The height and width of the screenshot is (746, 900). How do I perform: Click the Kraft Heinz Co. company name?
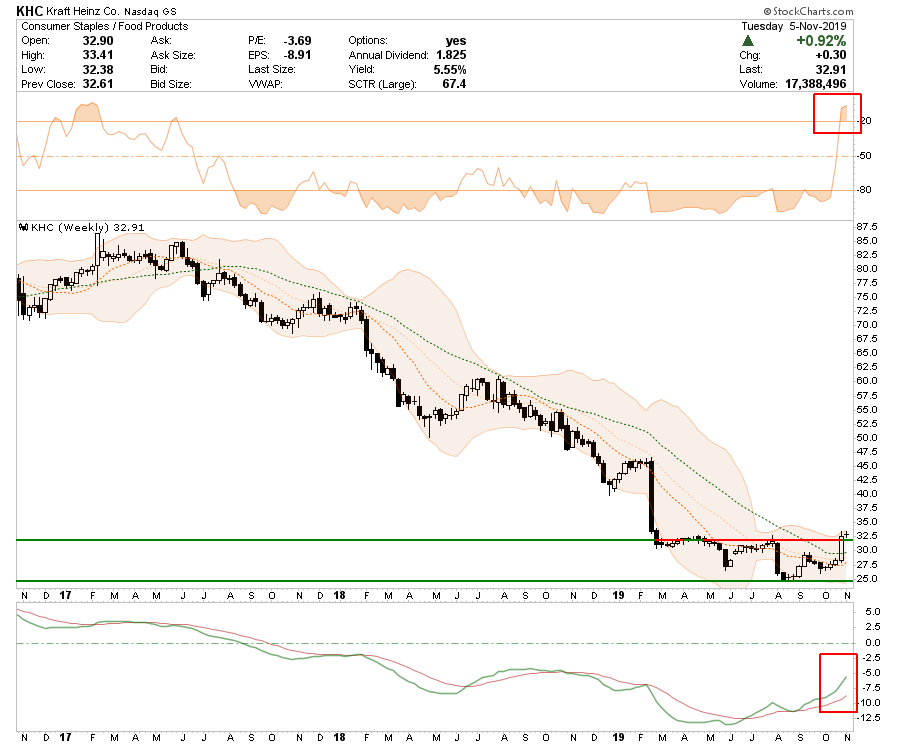click(83, 11)
